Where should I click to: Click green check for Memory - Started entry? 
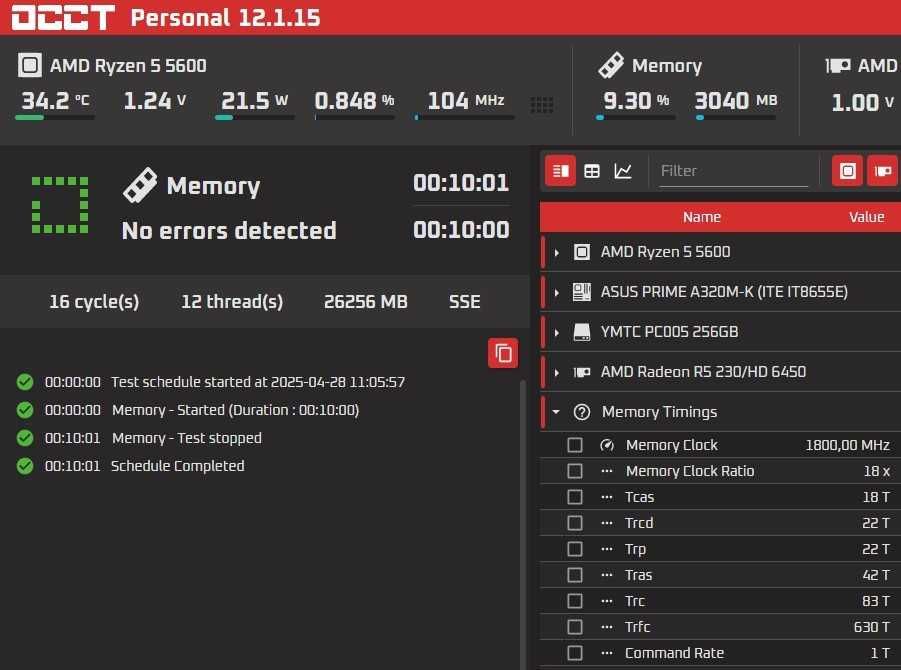coord(25,410)
